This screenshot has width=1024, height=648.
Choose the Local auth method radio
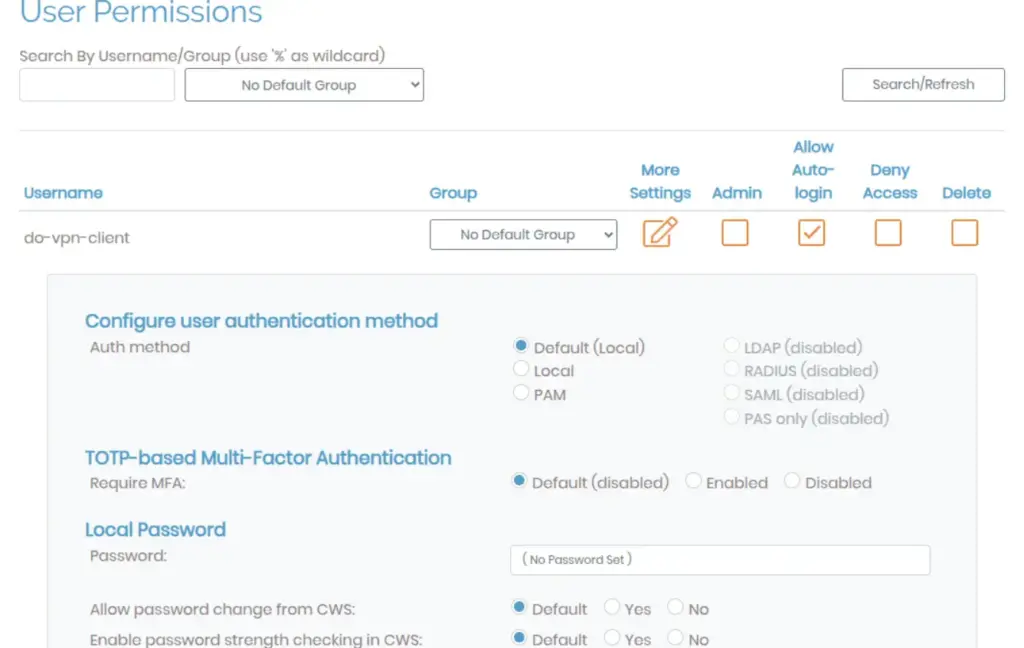click(x=521, y=370)
